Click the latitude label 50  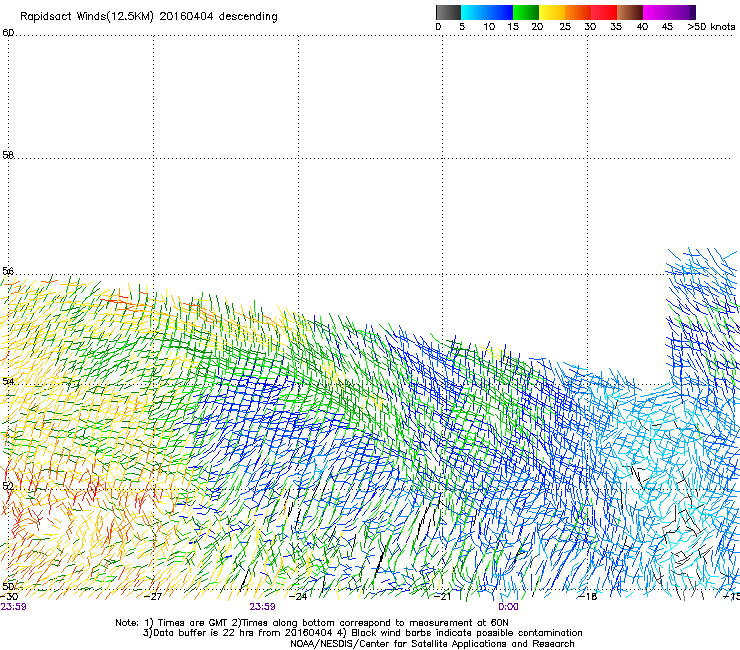[x=8, y=586]
